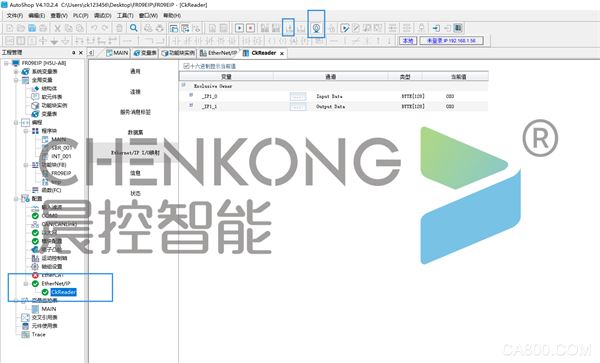Click the red stop toolbar icon
Viewport: 600px width, 363px height.
coord(250,28)
